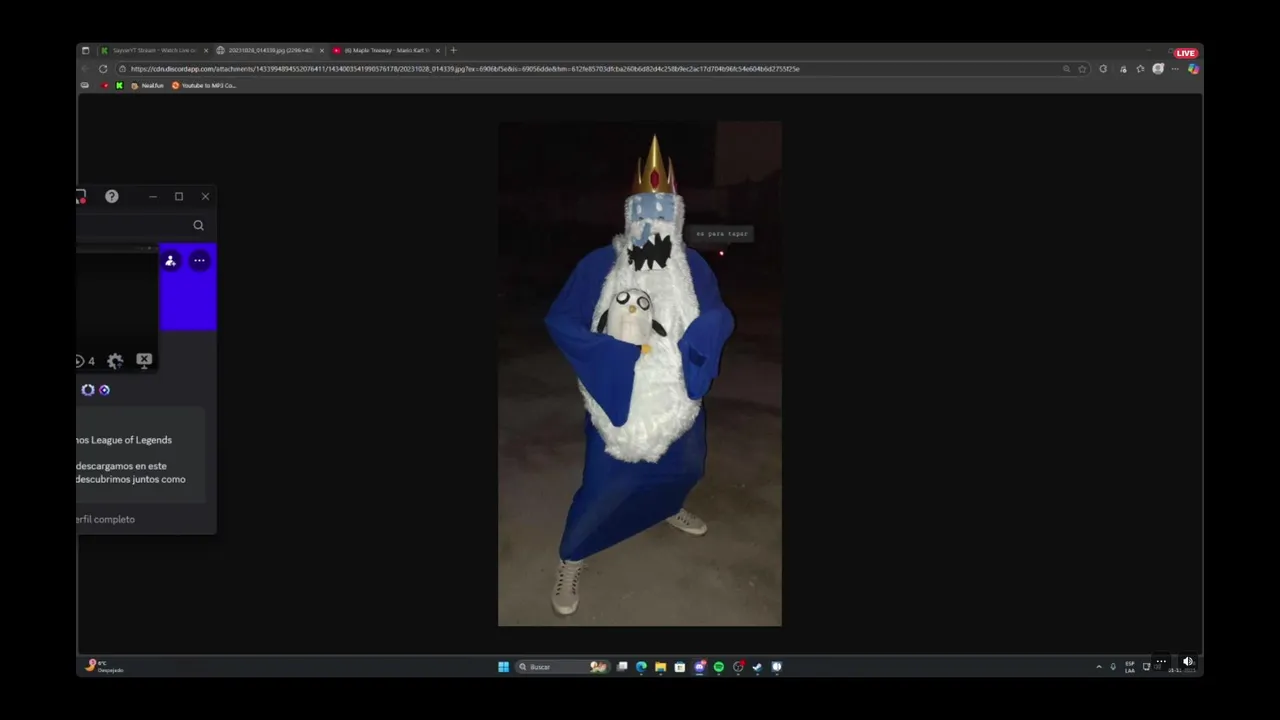Open the favorites list icon

(1140, 69)
